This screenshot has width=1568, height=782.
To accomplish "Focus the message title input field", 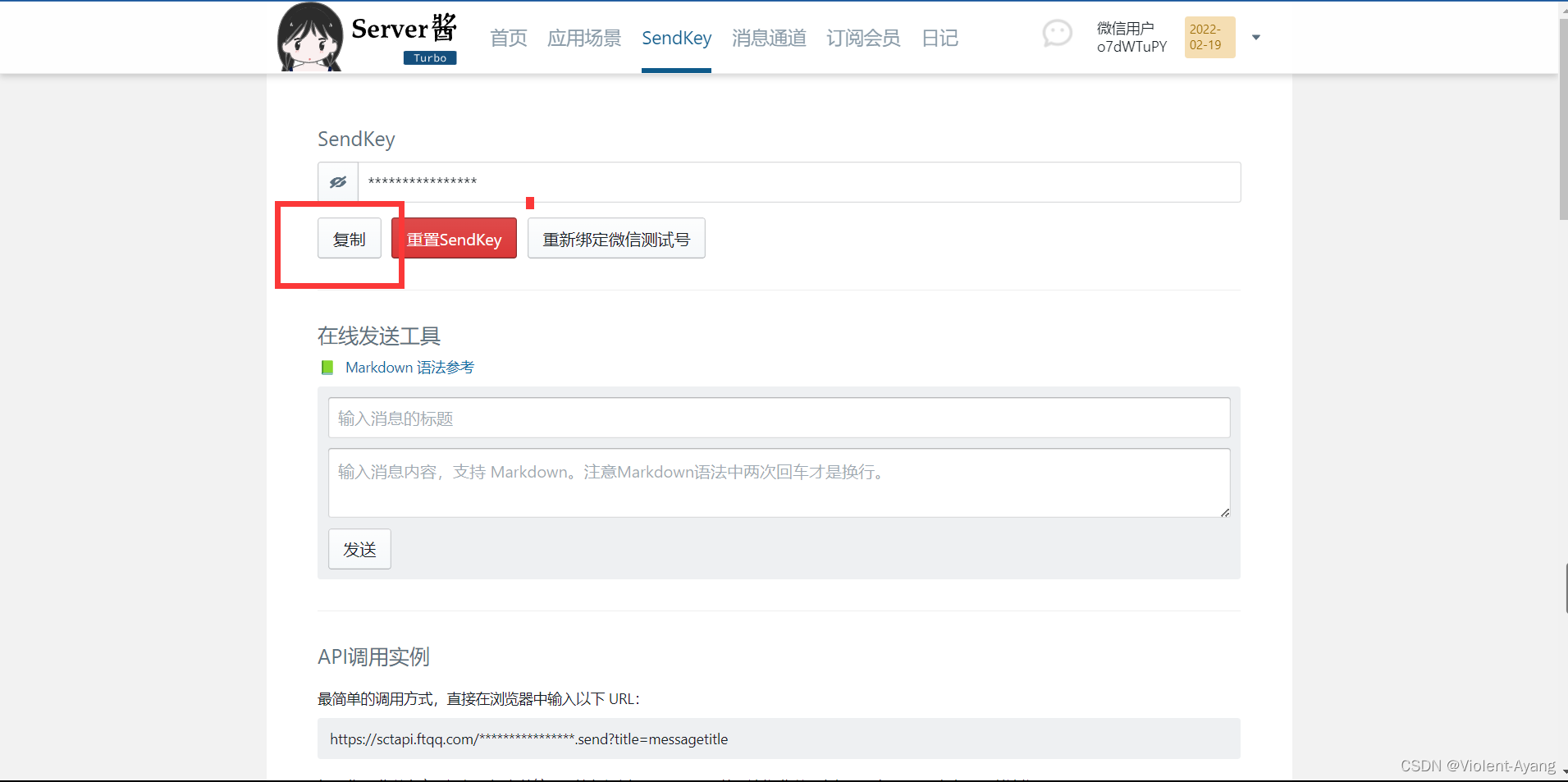I will pyautogui.click(x=779, y=418).
